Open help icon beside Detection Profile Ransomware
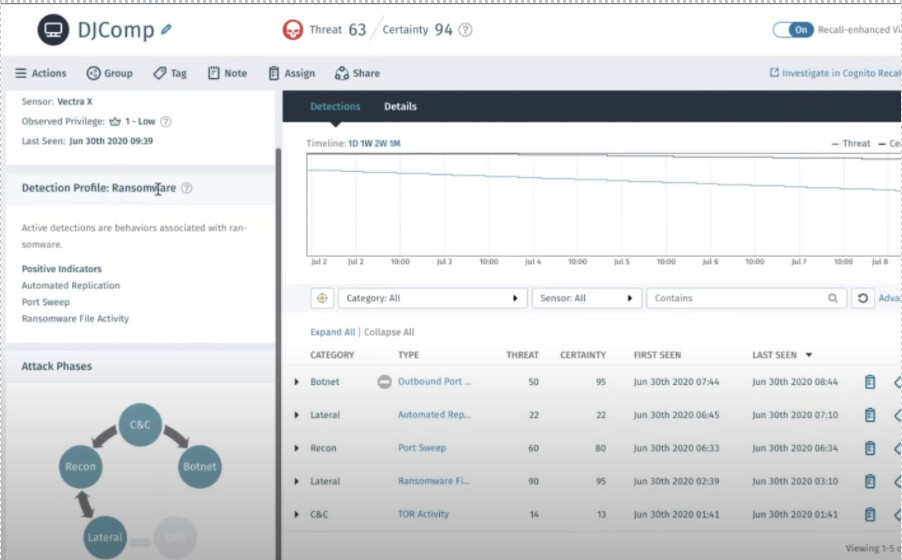 pyautogui.click(x=186, y=188)
